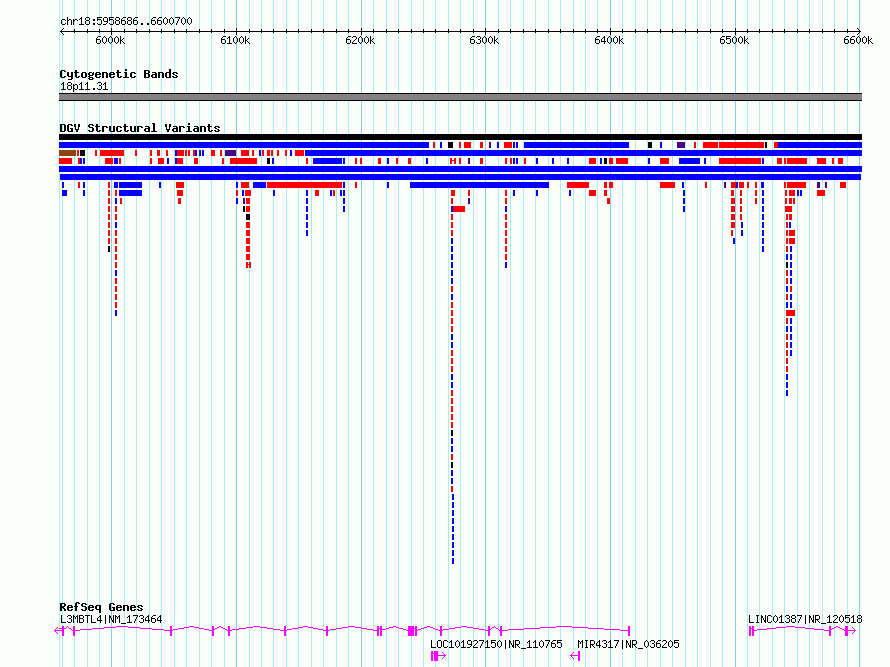Image resolution: width=890 pixels, height=667 pixels.
Task: Click the 6500k ruler tick label
Action: [734, 40]
